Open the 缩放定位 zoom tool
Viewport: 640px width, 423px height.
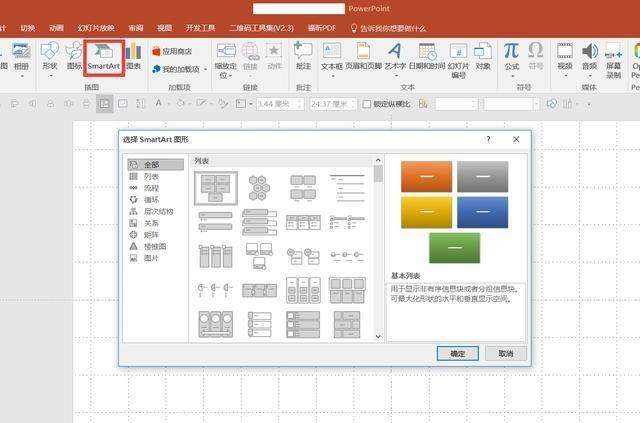[225, 60]
